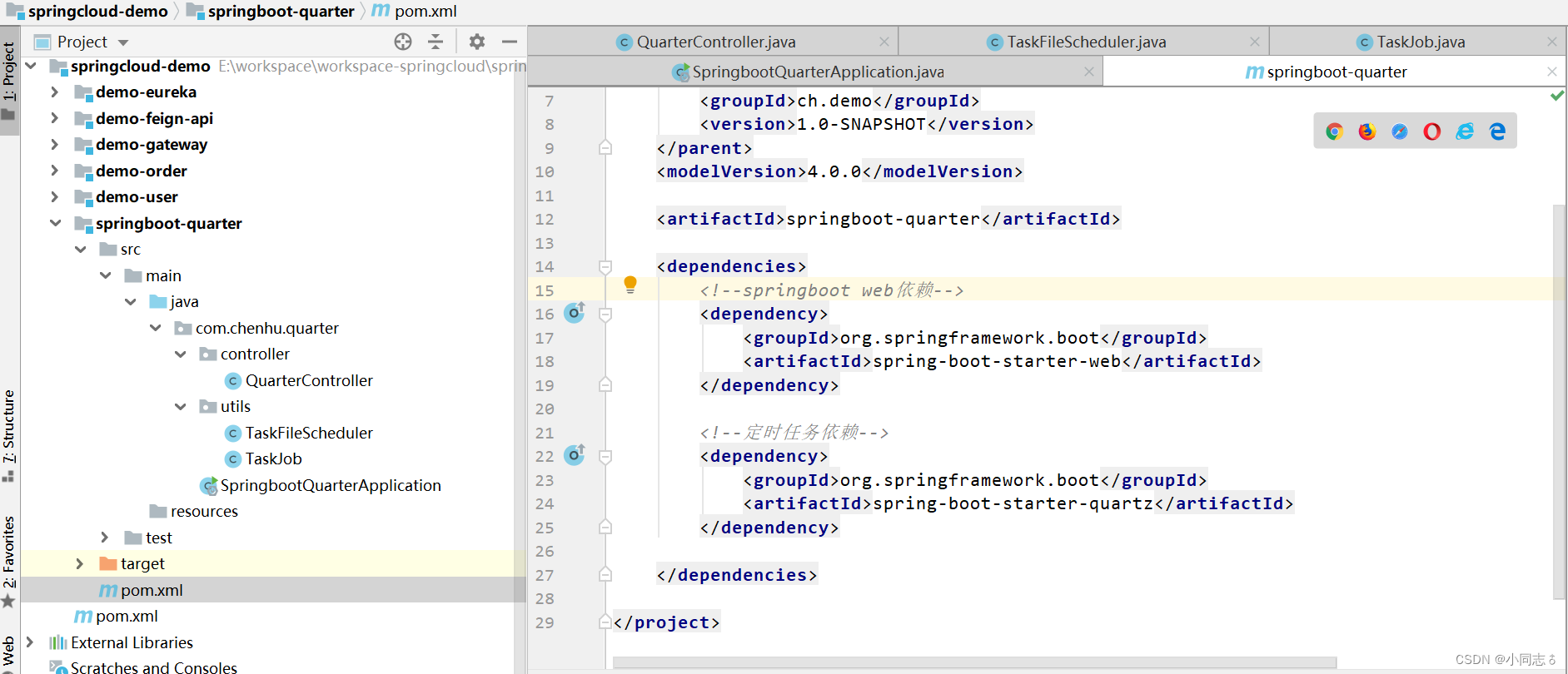Click the gutter override icon on line 16
Screen dimensions: 1568x674
tap(575, 313)
